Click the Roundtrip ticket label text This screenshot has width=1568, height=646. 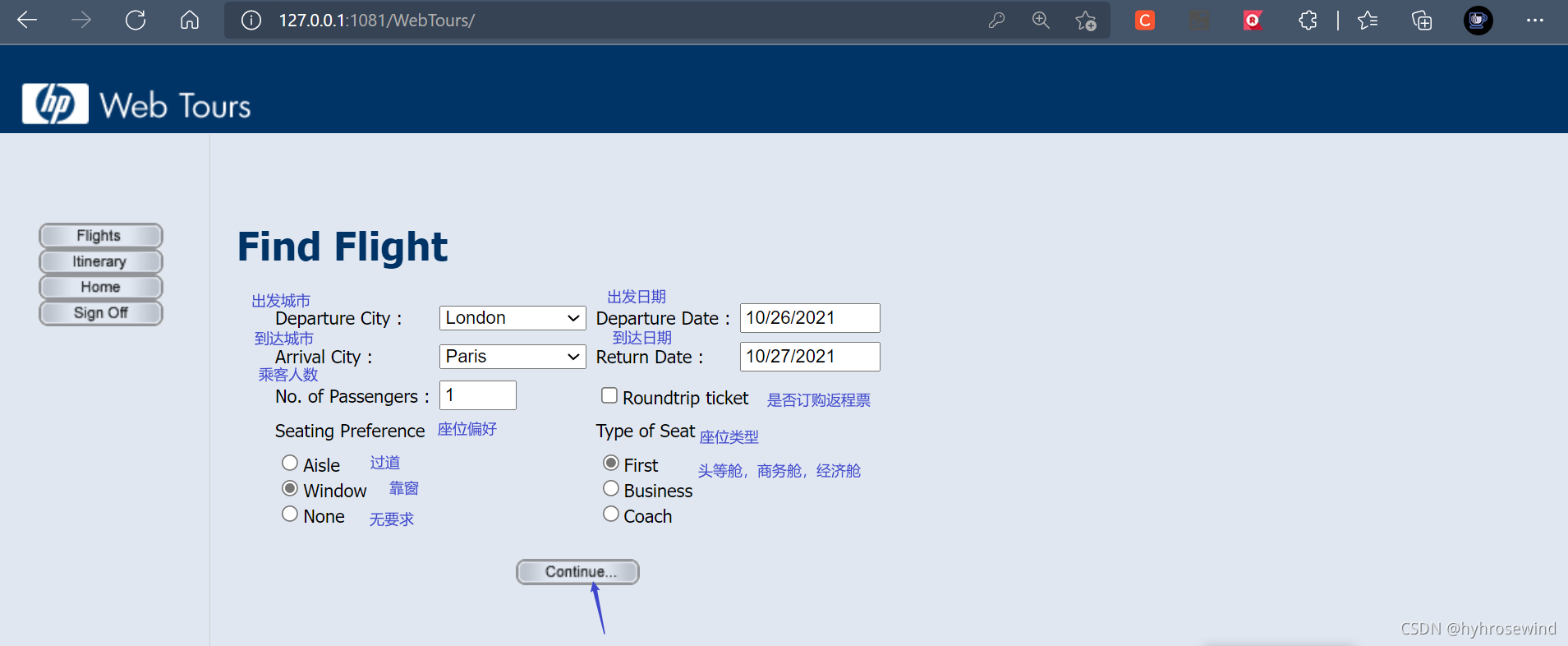pos(686,399)
